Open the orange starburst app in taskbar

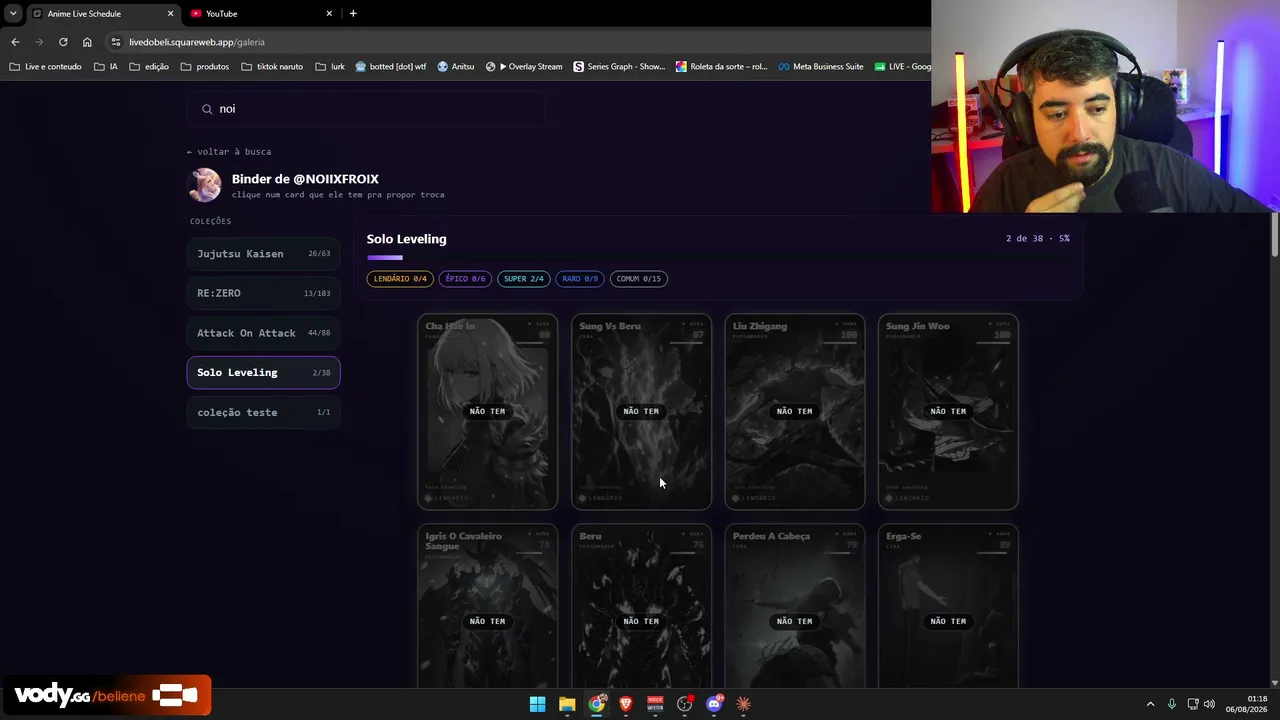tap(743, 704)
